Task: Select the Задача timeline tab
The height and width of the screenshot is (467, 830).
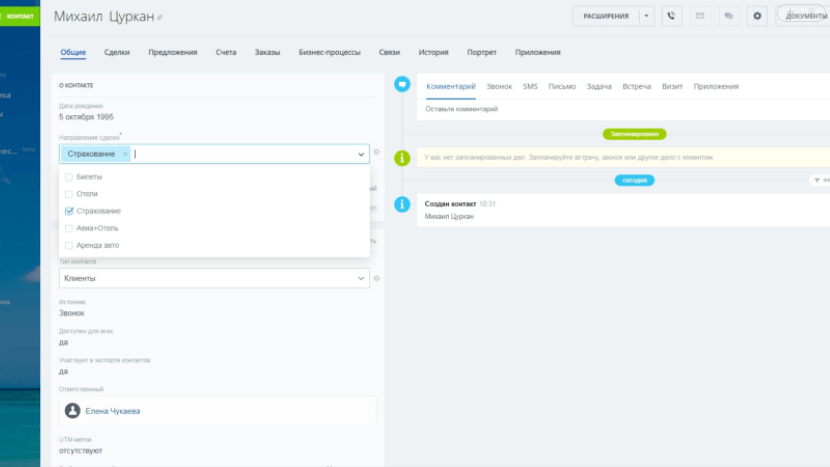Action: pos(599,86)
